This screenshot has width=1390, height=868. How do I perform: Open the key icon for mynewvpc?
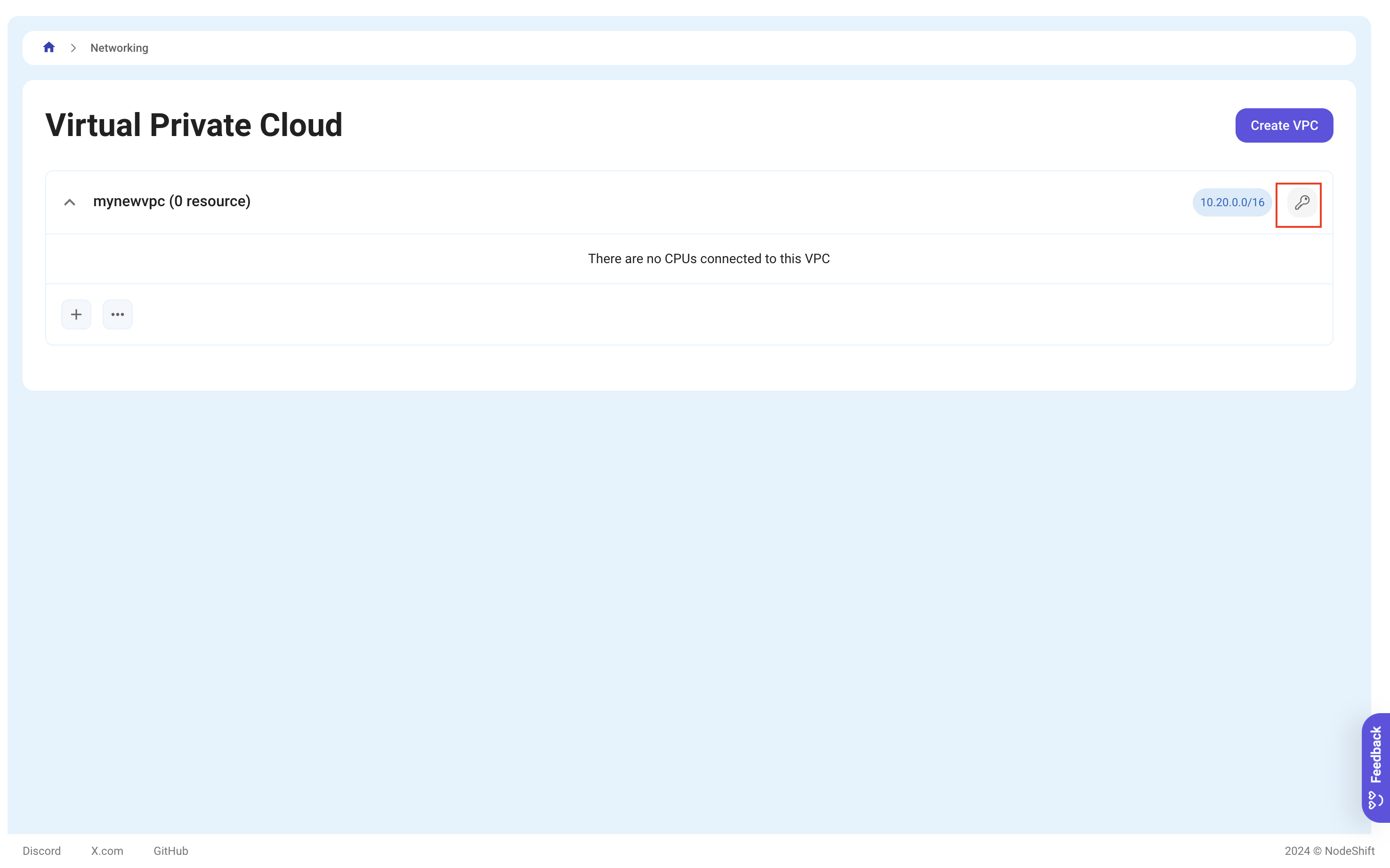click(x=1301, y=202)
